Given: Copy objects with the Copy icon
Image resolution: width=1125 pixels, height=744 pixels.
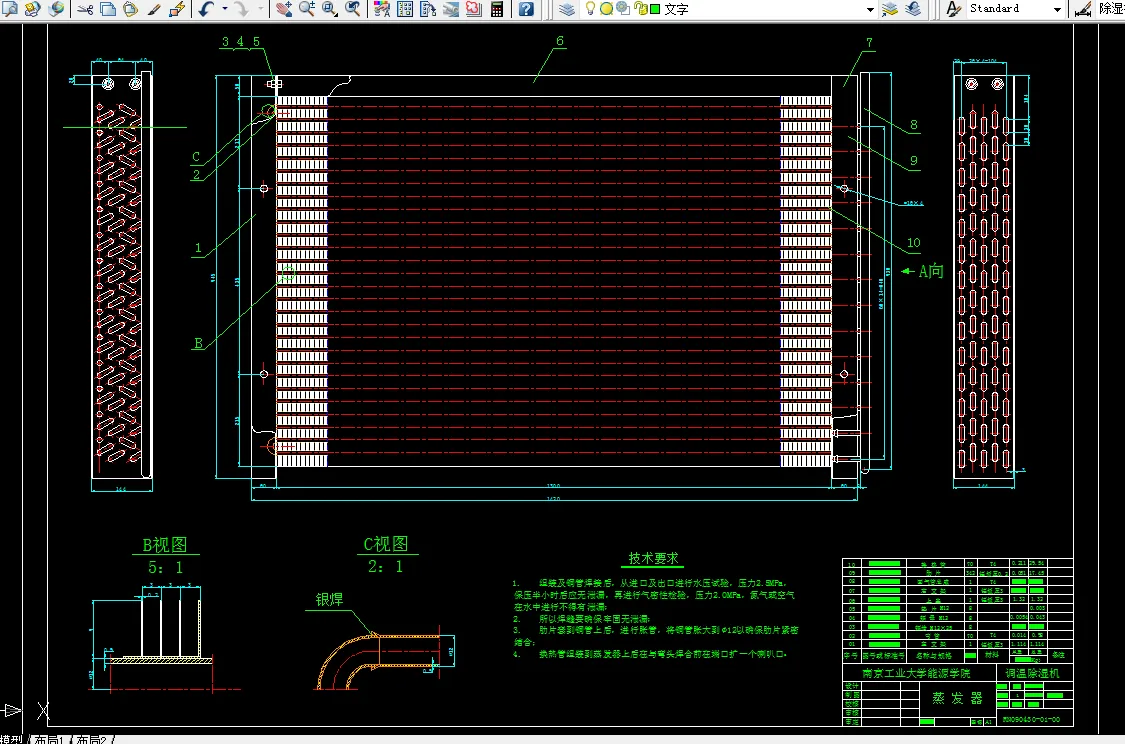Looking at the screenshot, I should click(108, 9).
